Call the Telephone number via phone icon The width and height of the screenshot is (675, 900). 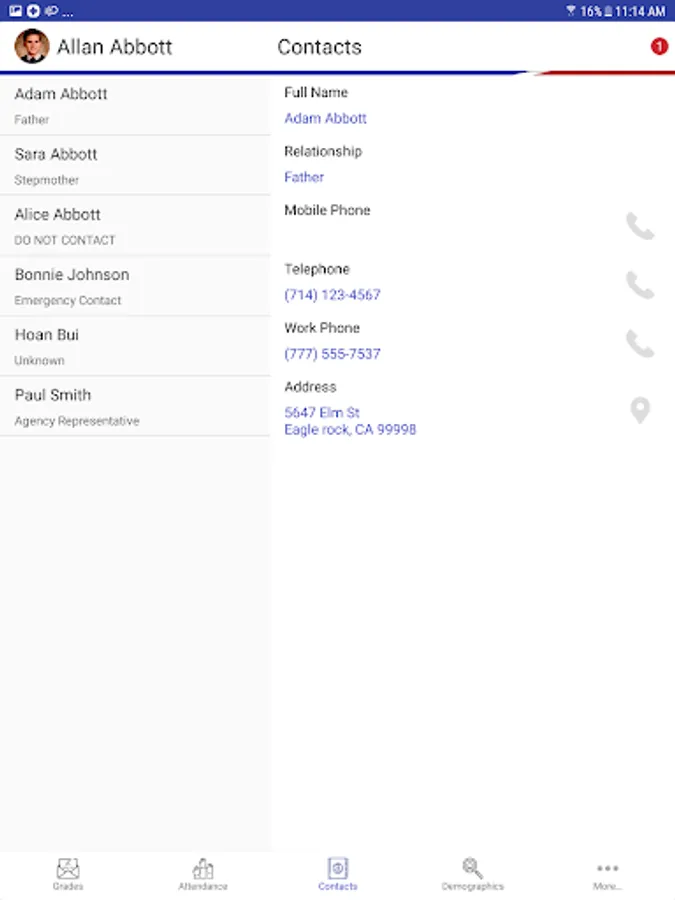(x=640, y=285)
